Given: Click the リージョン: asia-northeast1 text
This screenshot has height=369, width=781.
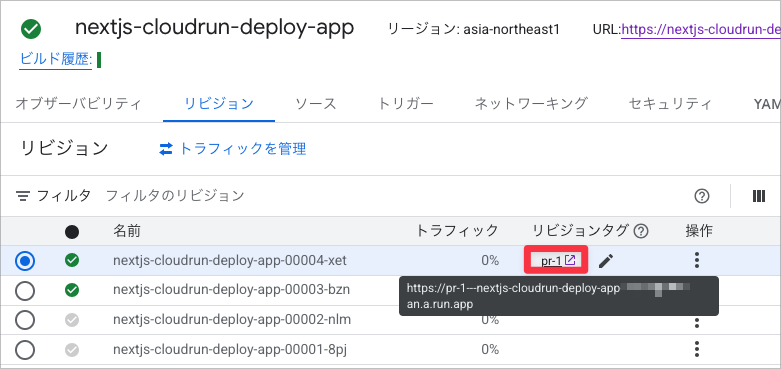Looking at the screenshot, I should pos(474,30).
